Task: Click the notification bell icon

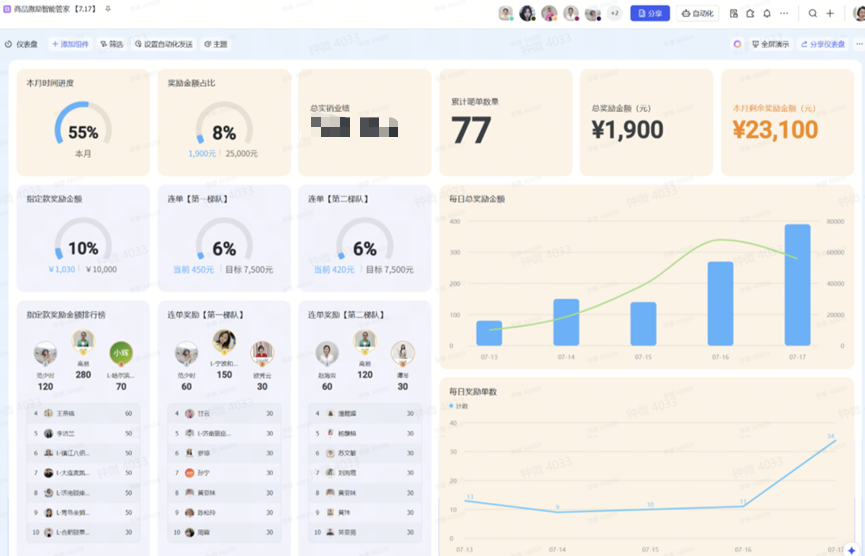Action: [767, 13]
